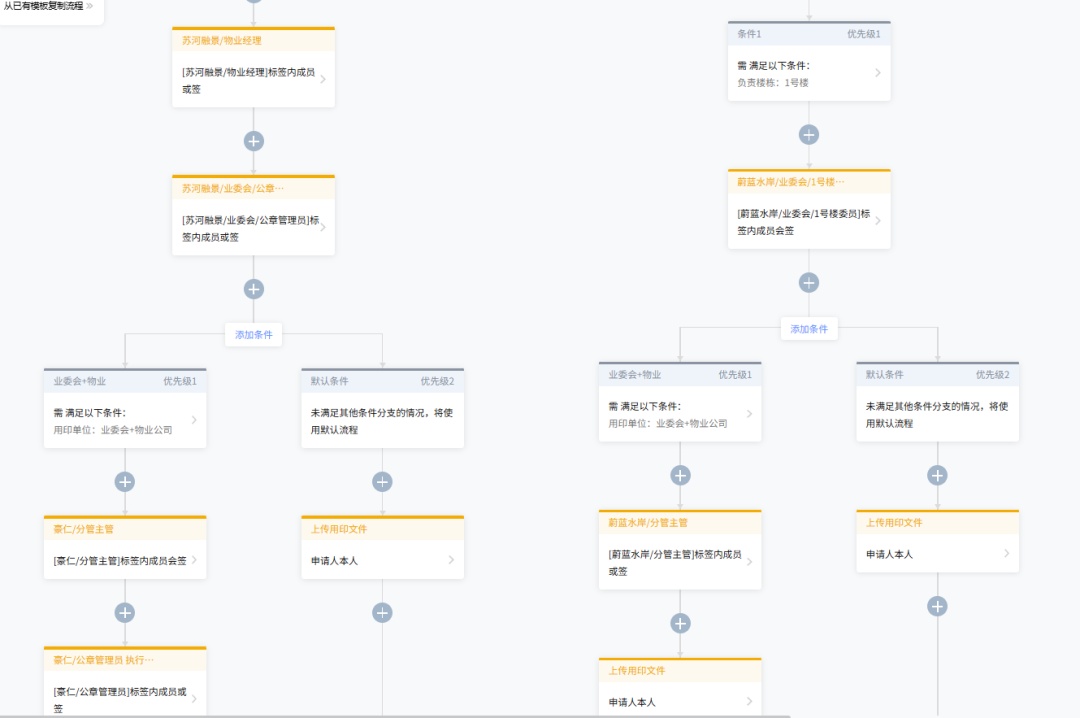Expand 豪仁/分管主管 node using its chevron
1080x718 pixels.
click(194, 561)
